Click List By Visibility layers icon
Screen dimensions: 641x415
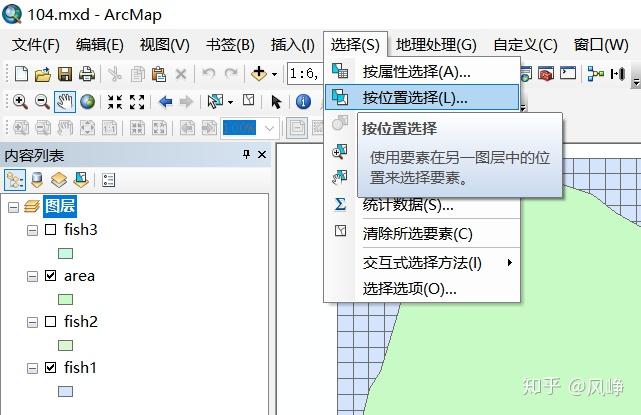(x=59, y=180)
